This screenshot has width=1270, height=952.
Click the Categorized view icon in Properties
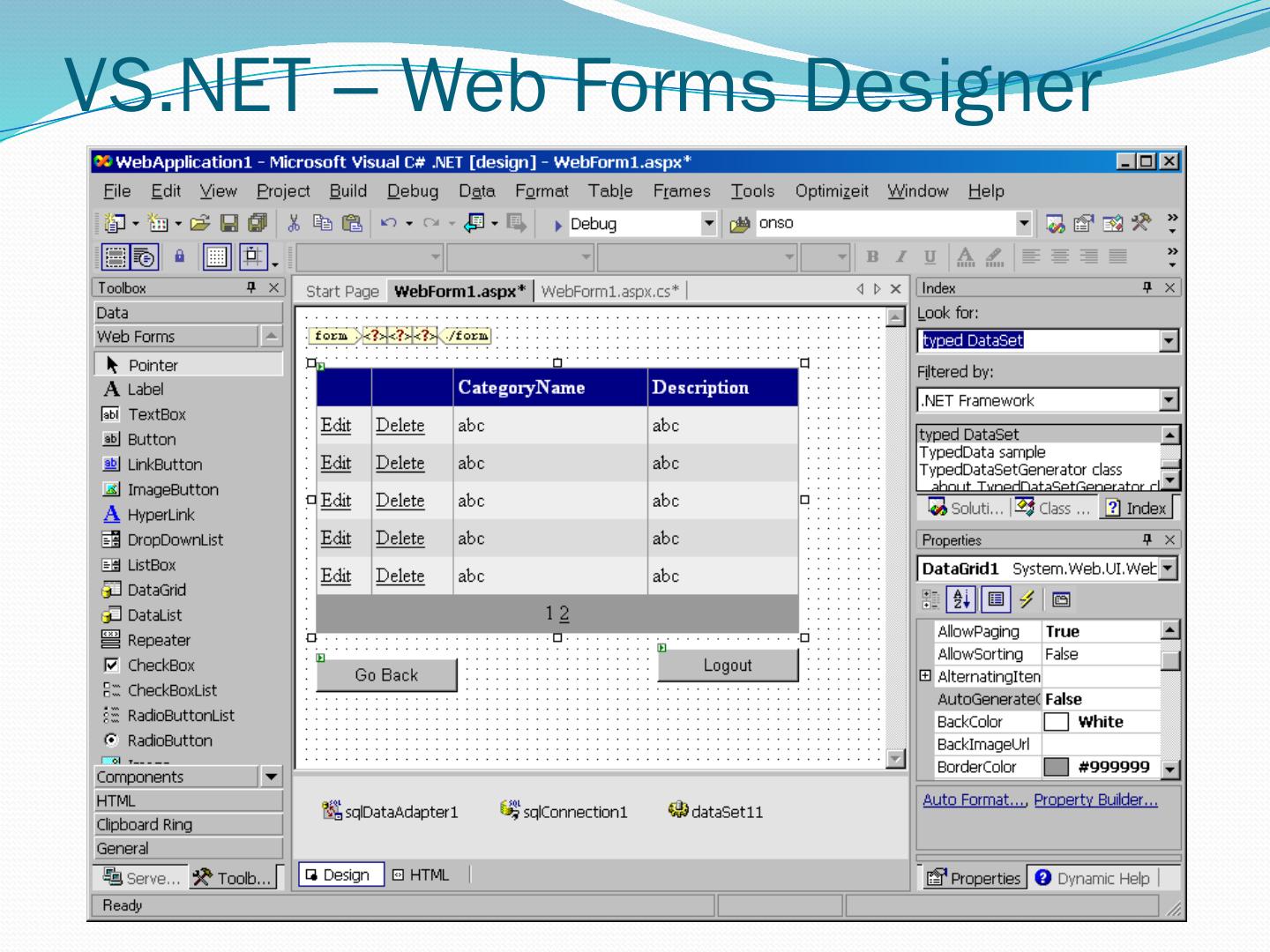[x=931, y=600]
